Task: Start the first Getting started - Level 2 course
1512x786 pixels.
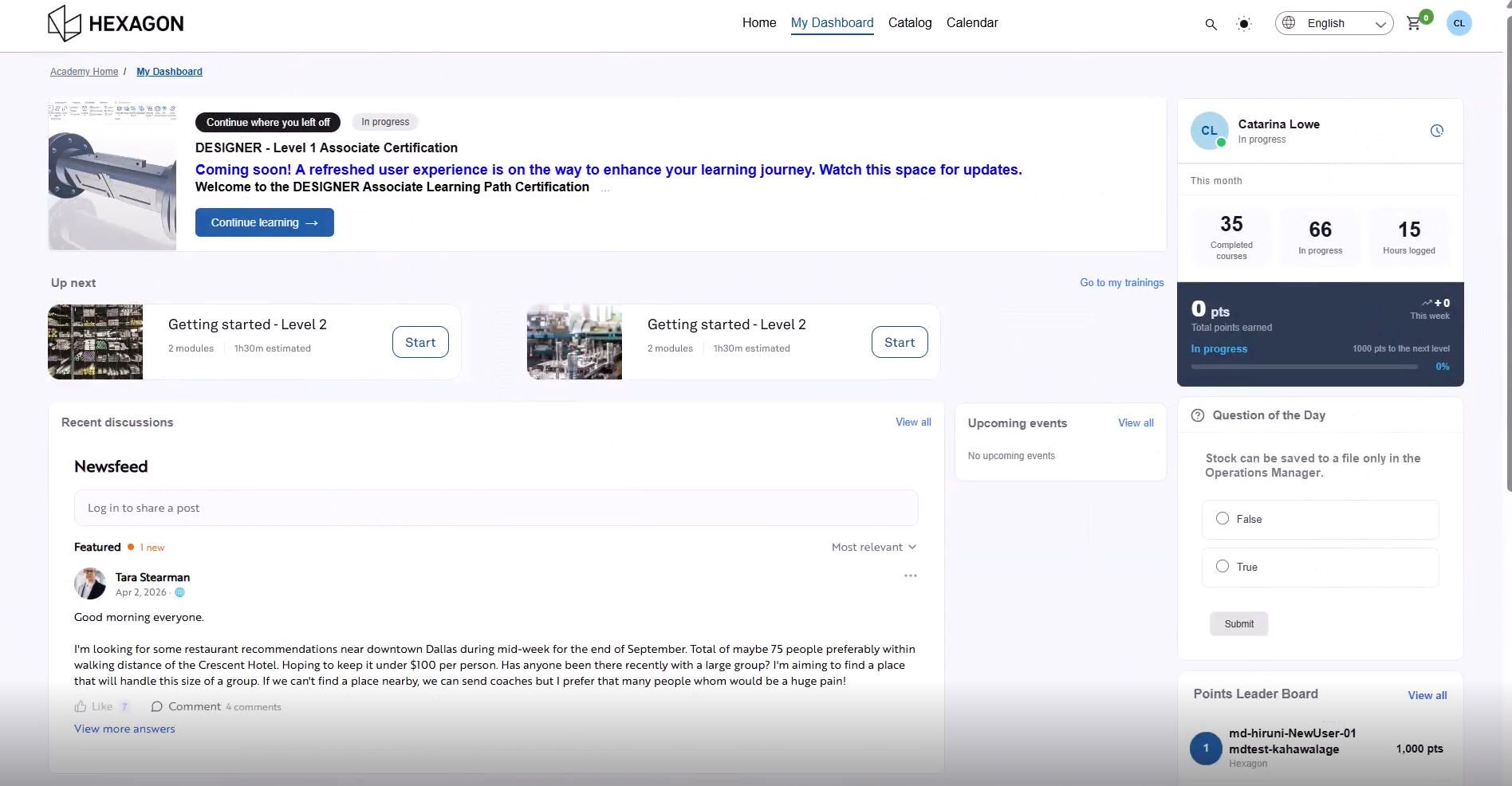Action: [420, 342]
